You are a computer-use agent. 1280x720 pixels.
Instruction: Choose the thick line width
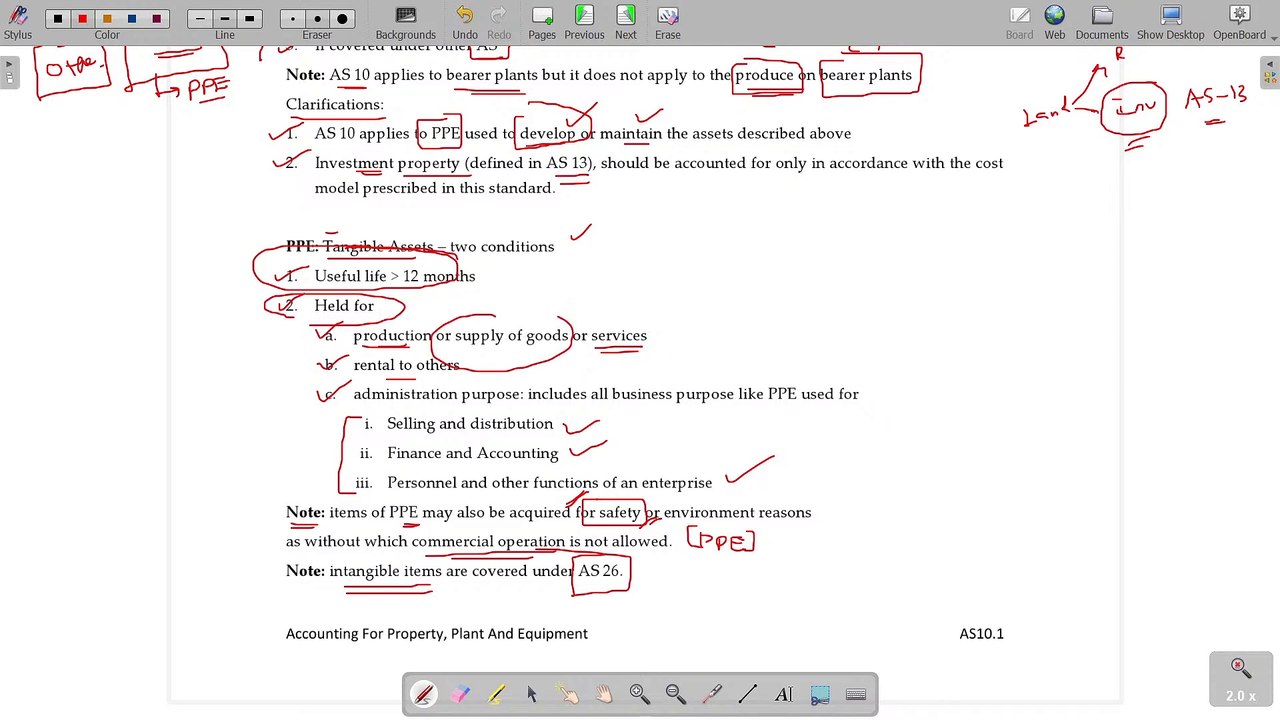[249, 19]
